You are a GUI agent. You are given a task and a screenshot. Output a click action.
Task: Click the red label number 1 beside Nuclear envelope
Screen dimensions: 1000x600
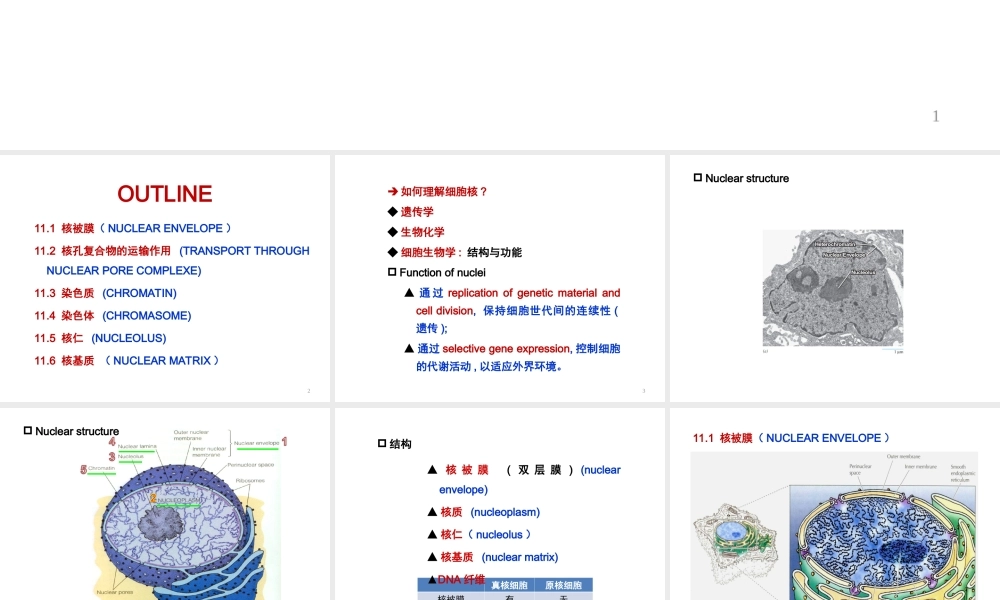point(284,442)
